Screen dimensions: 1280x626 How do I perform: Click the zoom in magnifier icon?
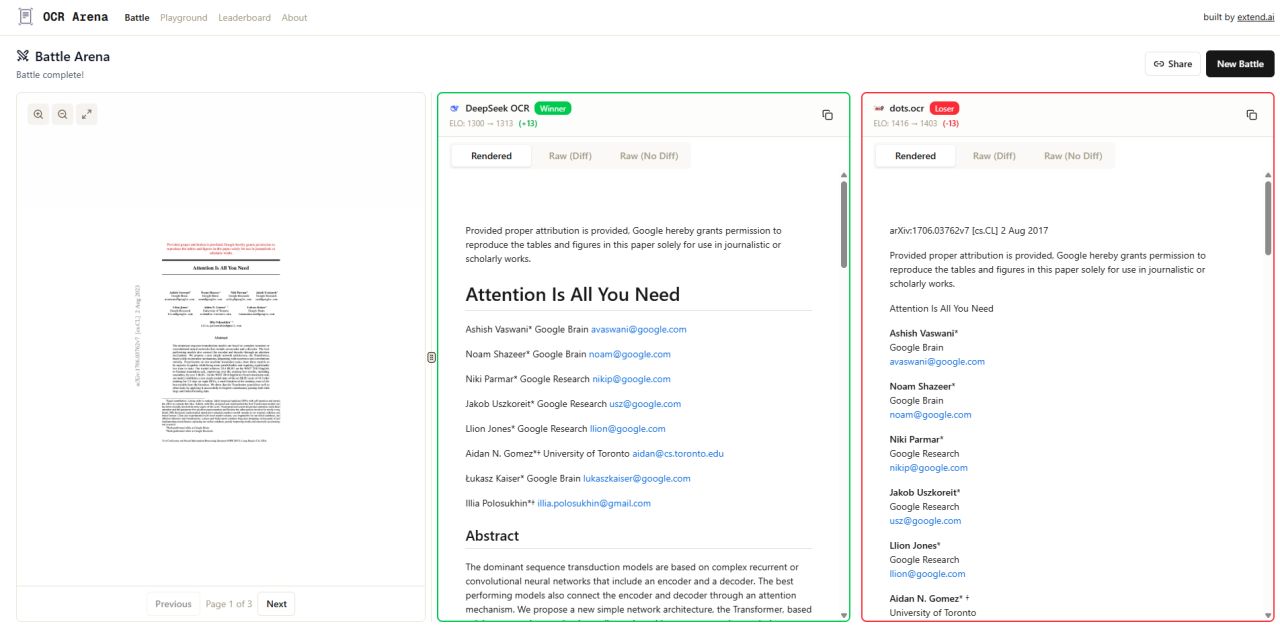point(39,115)
